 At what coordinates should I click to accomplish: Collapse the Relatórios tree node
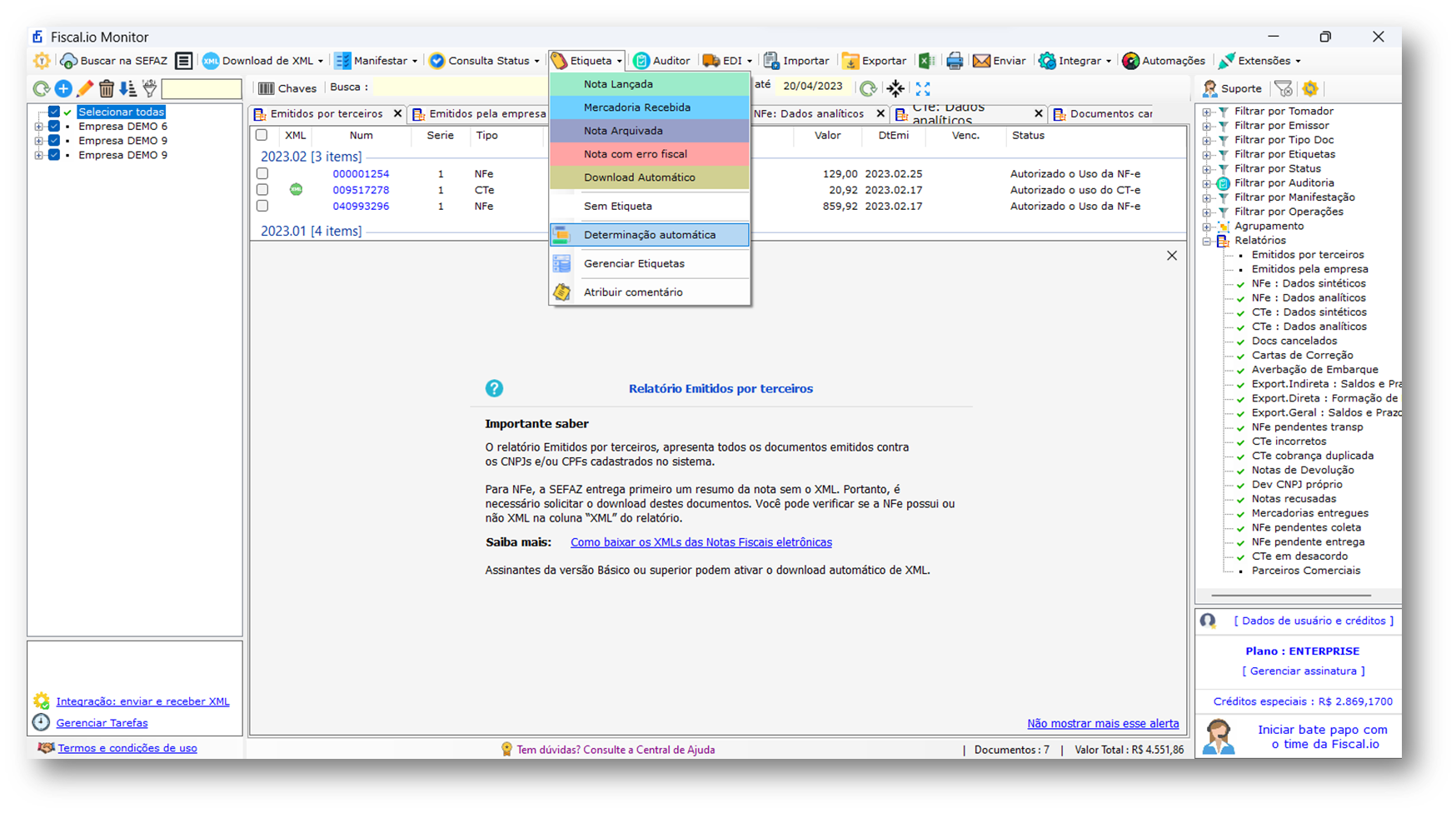coord(1206,241)
